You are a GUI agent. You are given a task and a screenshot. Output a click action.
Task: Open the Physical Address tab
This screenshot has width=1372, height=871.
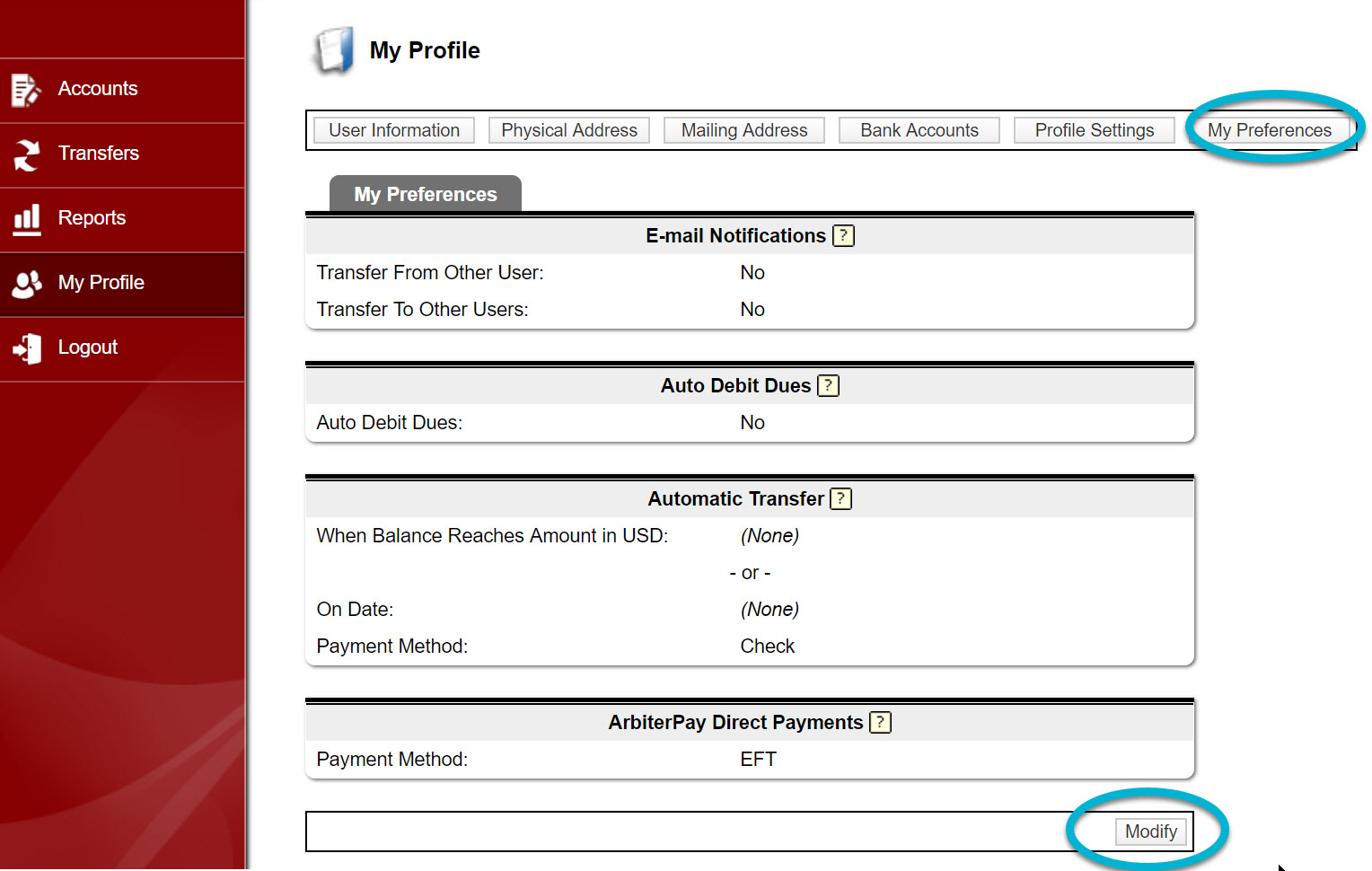(x=568, y=130)
